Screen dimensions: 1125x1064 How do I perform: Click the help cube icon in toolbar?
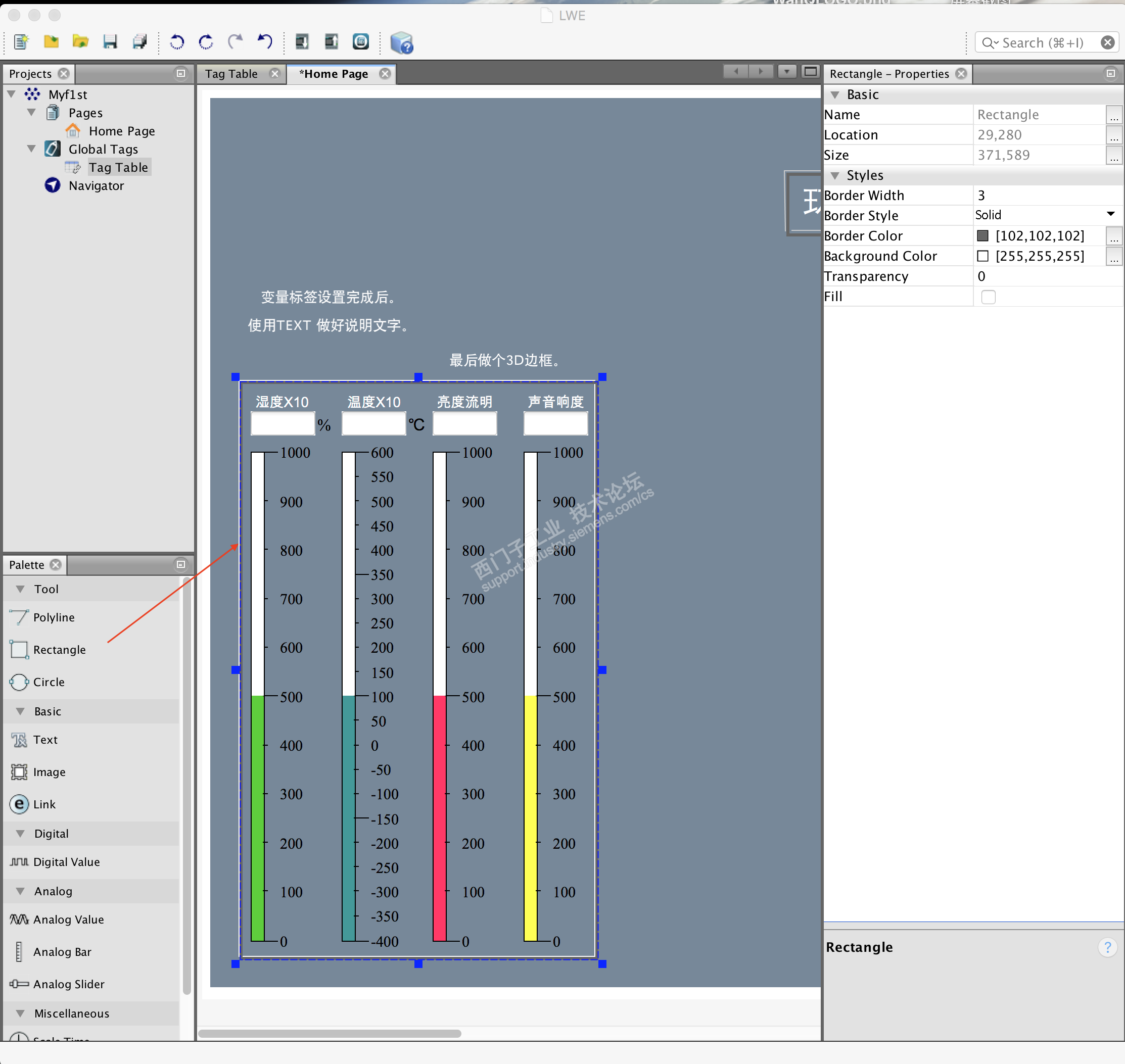[x=402, y=42]
